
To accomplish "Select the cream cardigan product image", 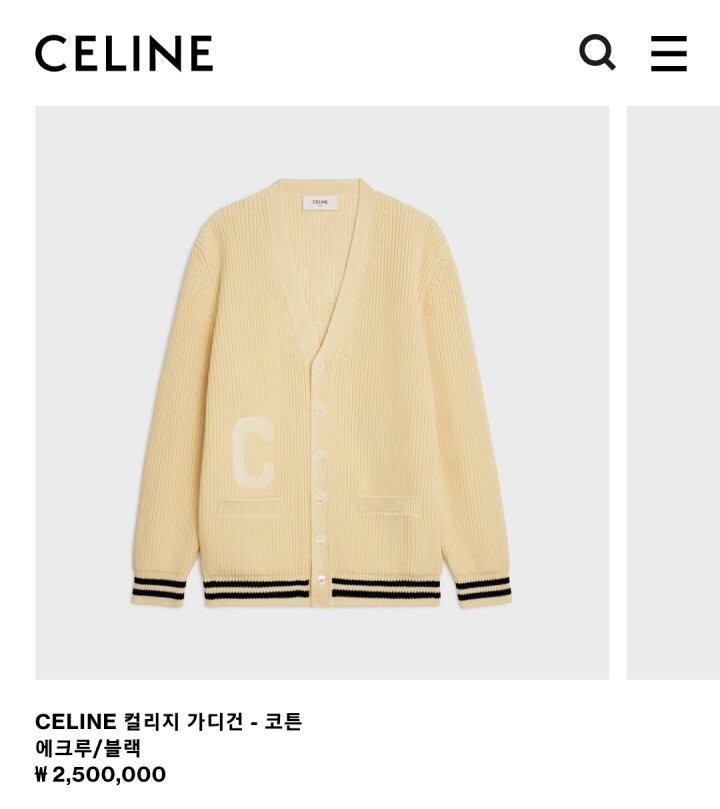I will pyautogui.click(x=322, y=393).
